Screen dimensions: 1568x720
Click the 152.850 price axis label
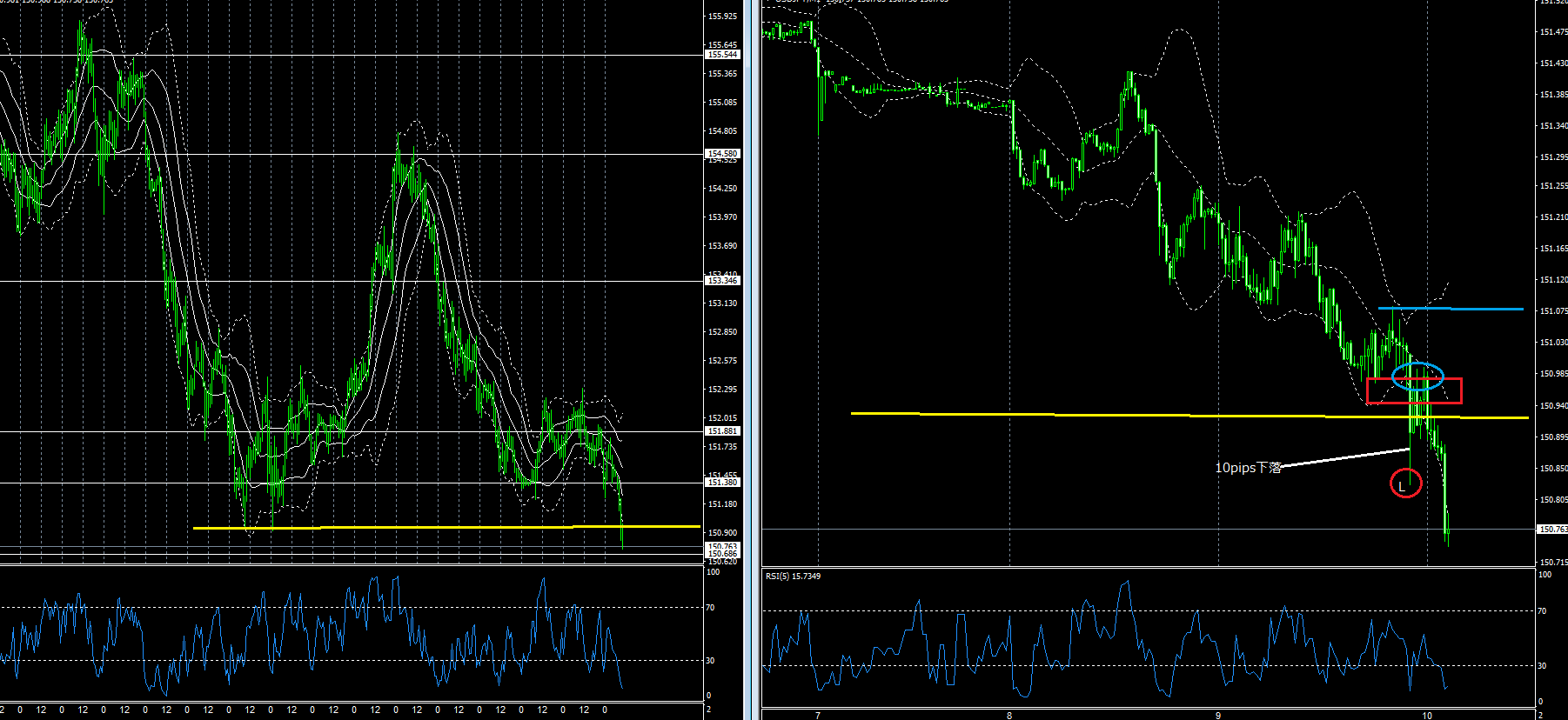click(722, 331)
